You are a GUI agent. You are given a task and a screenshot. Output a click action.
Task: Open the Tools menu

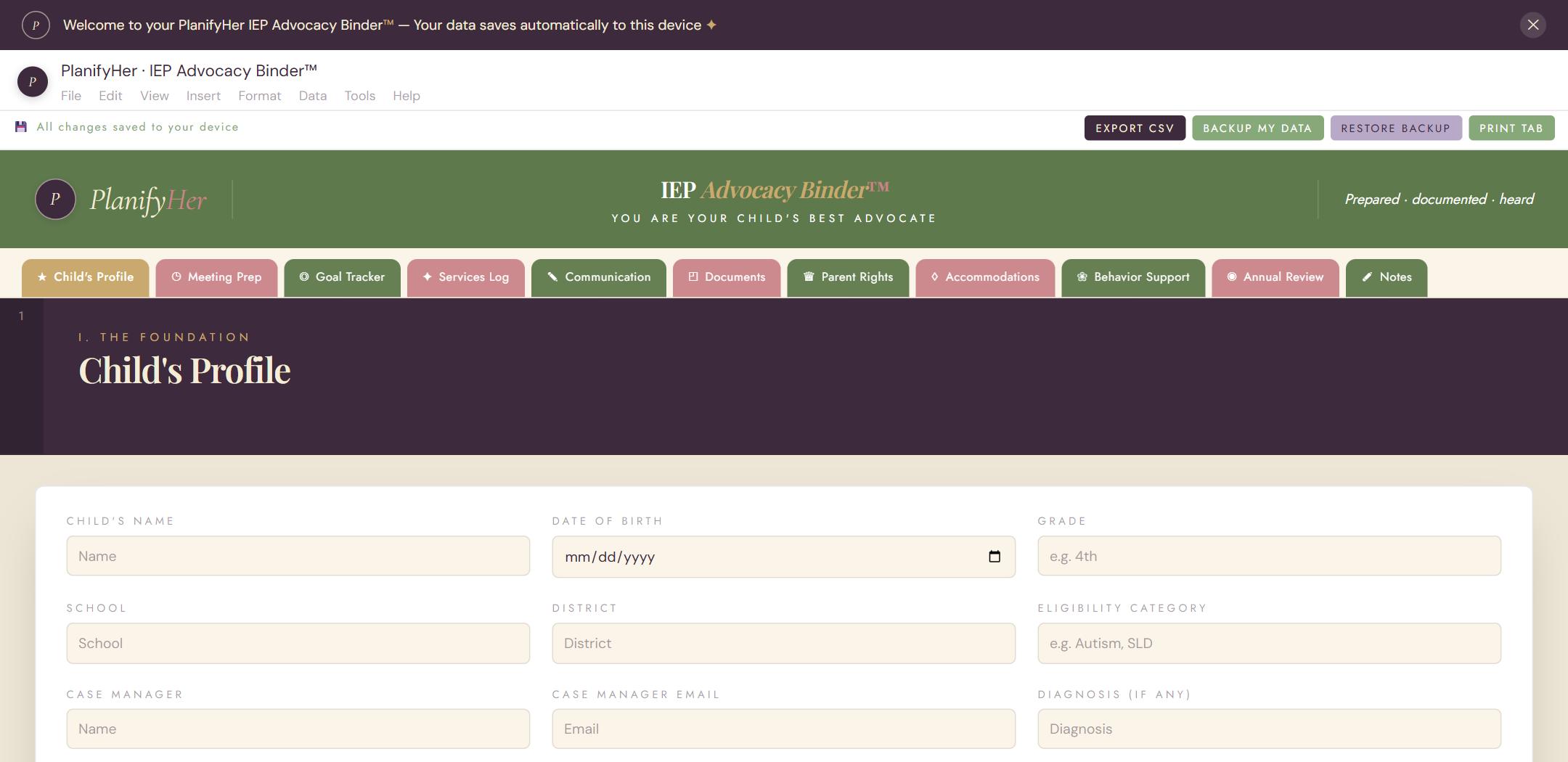tap(360, 96)
